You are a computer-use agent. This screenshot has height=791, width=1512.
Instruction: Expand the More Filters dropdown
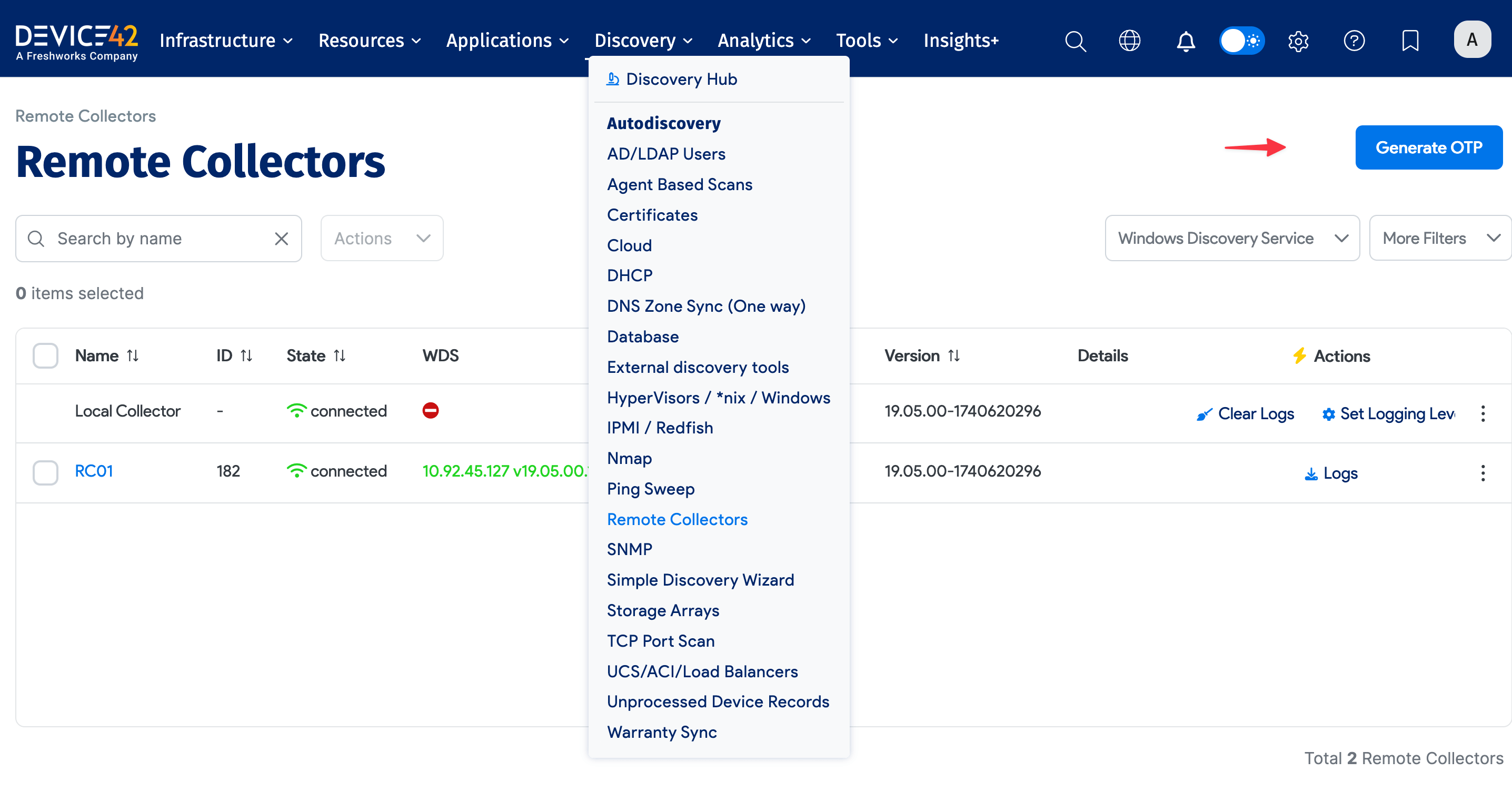1439,239
